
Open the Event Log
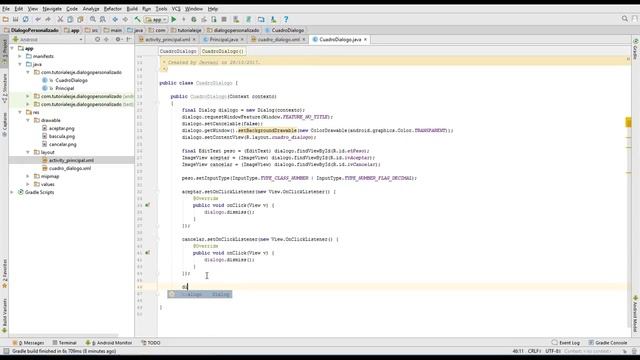click(566, 343)
